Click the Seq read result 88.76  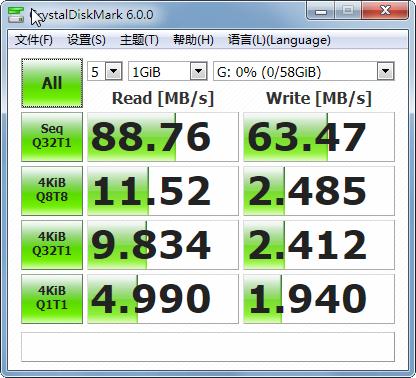pyautogui.click(x=163, y=137)
